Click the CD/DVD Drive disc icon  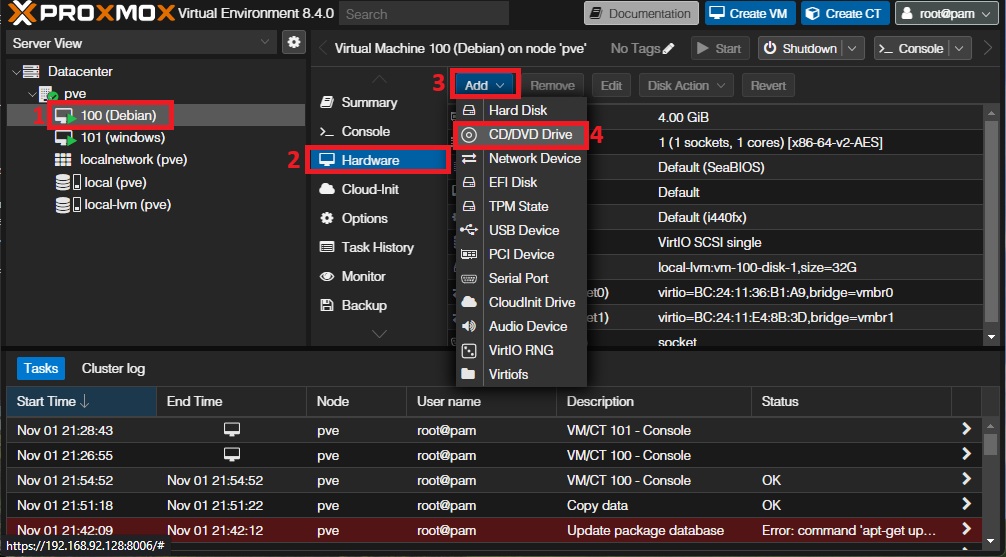click(469, 135)
